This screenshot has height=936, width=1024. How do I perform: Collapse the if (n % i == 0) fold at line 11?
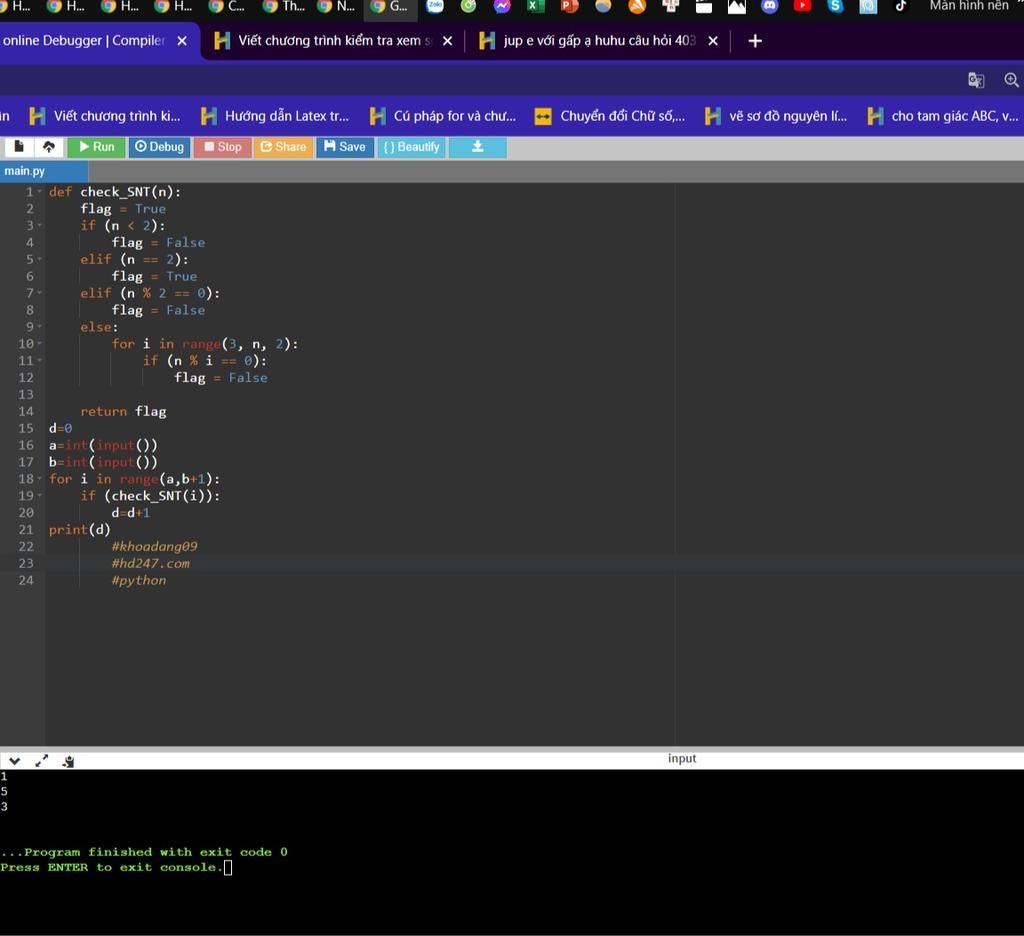point(39,361)
